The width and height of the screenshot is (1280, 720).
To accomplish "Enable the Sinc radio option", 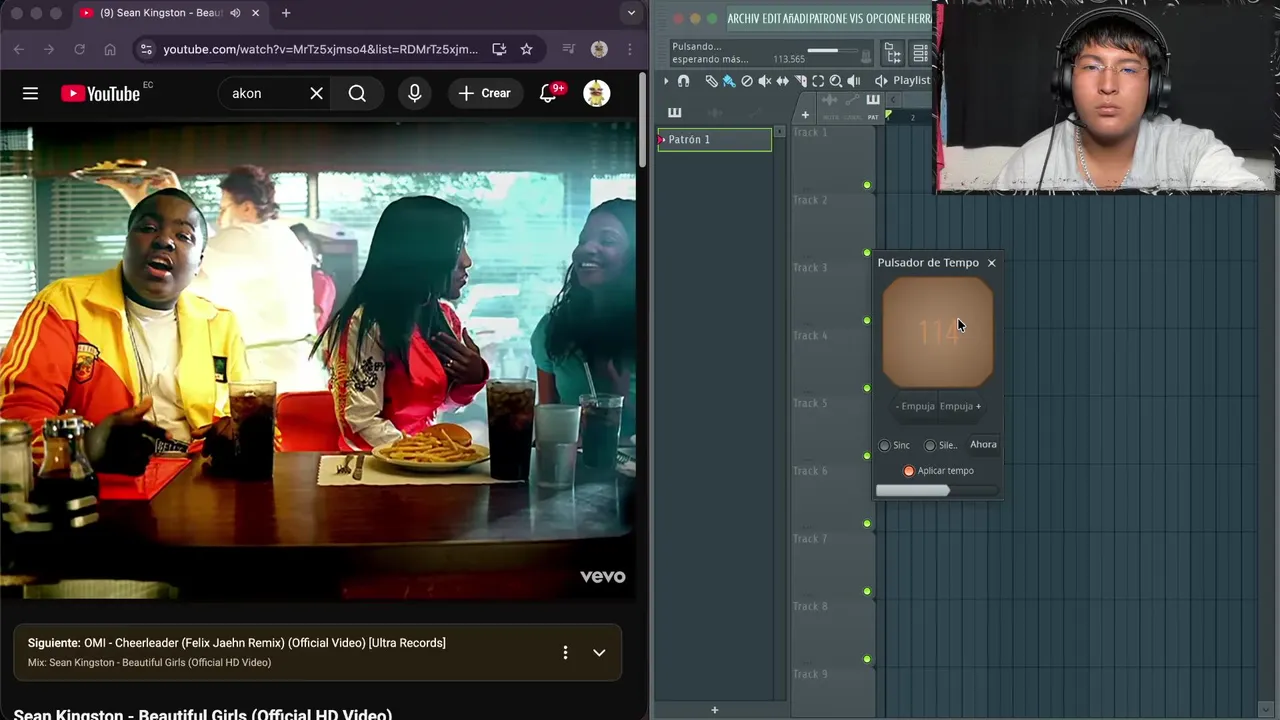I will tap(884, 445).
